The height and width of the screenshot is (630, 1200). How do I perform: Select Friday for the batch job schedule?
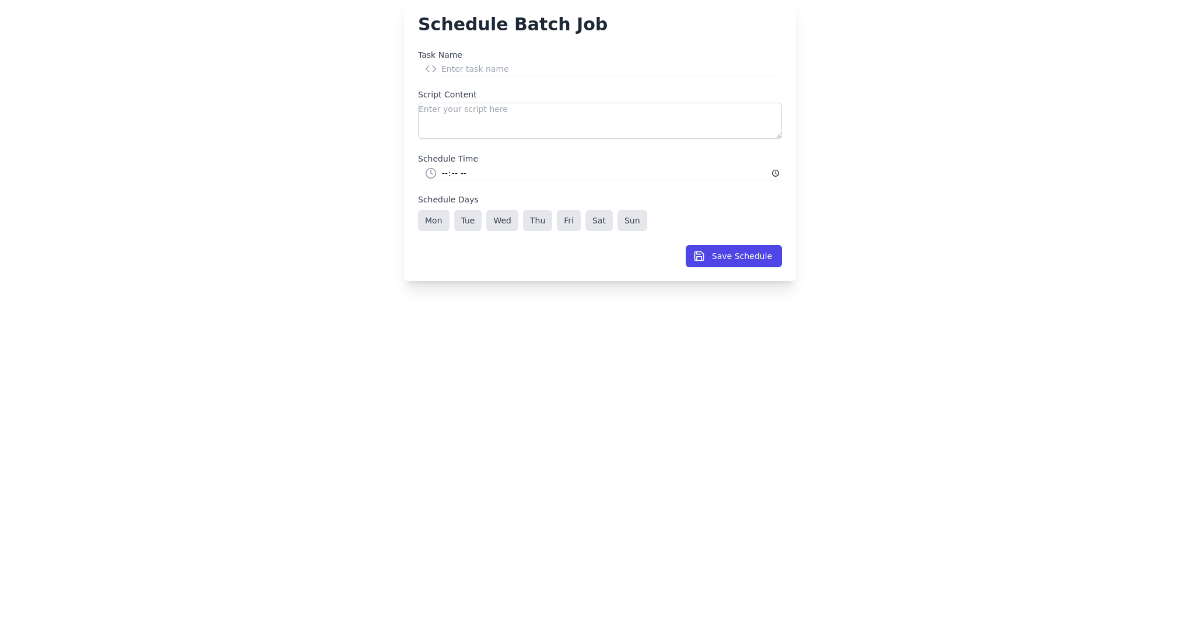pos(568,220)
